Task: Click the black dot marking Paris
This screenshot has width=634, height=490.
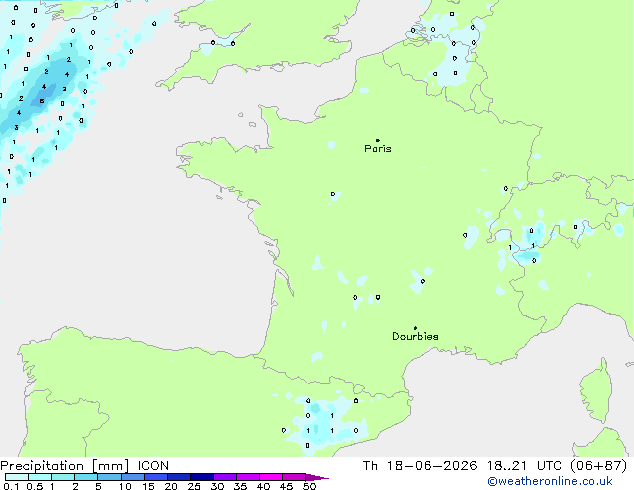Action: (378, 140)
